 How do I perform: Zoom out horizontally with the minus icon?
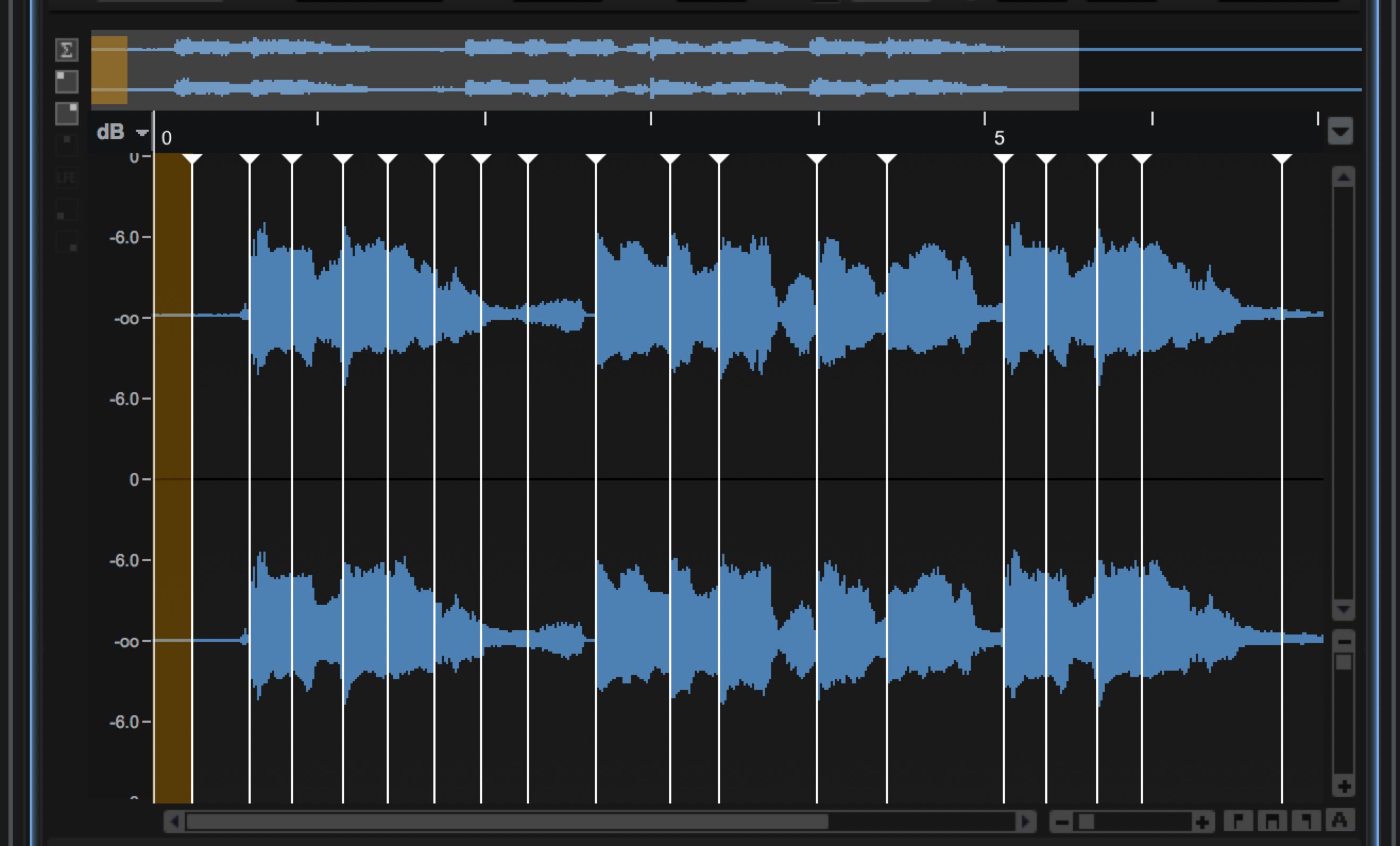1061,822
